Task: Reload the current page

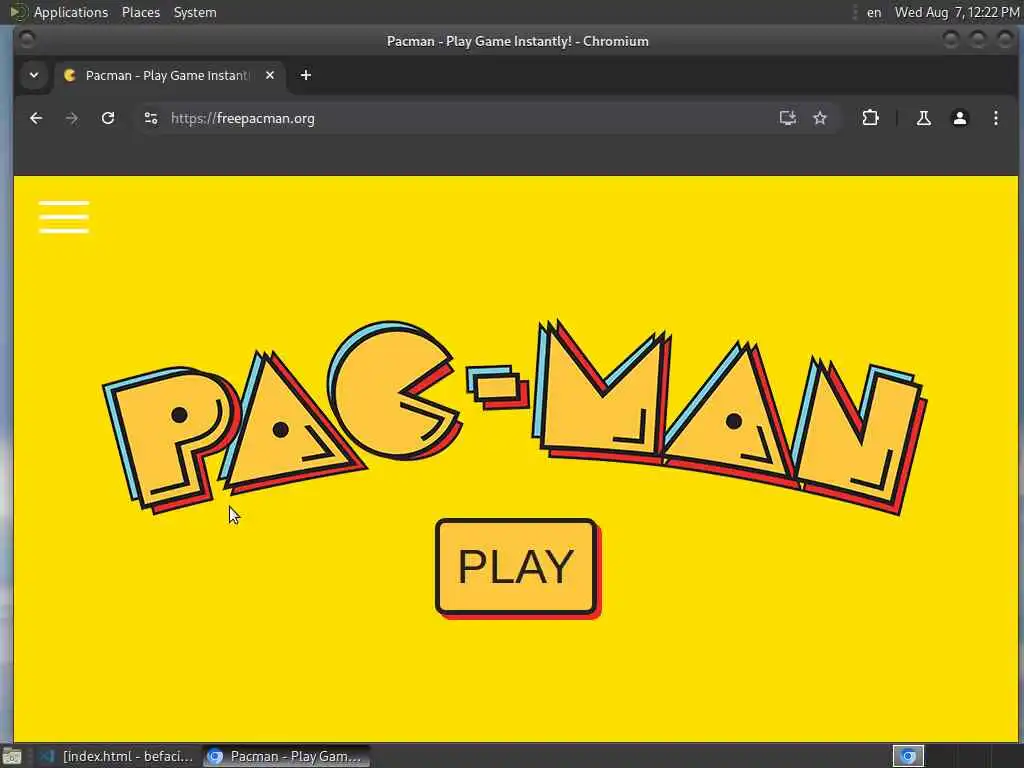Action: [108, 118]
